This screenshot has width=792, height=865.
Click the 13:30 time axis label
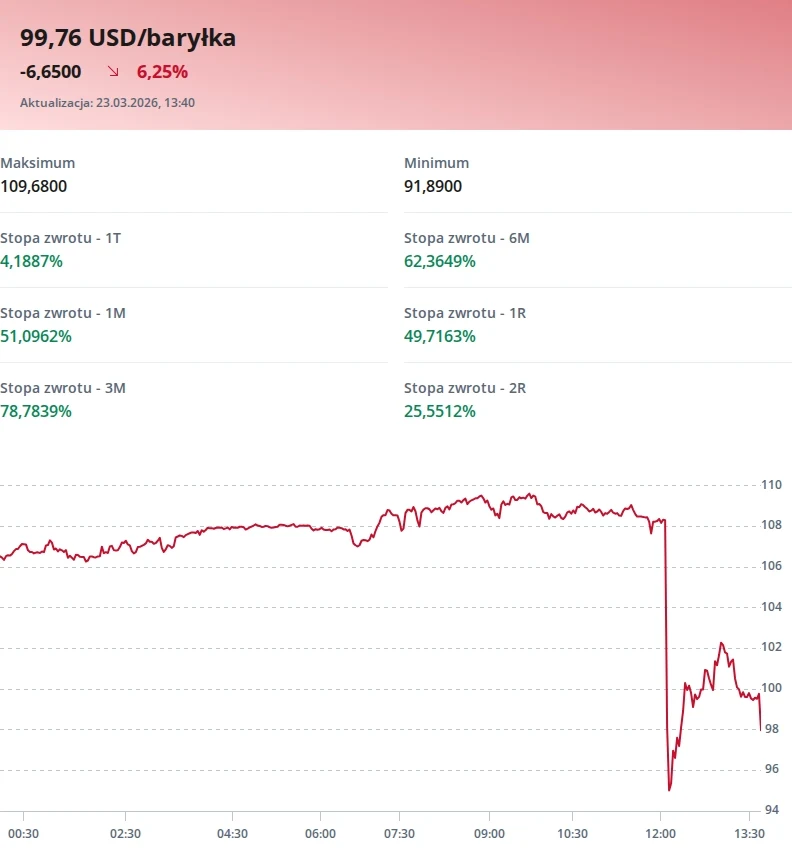click(749, 833)
